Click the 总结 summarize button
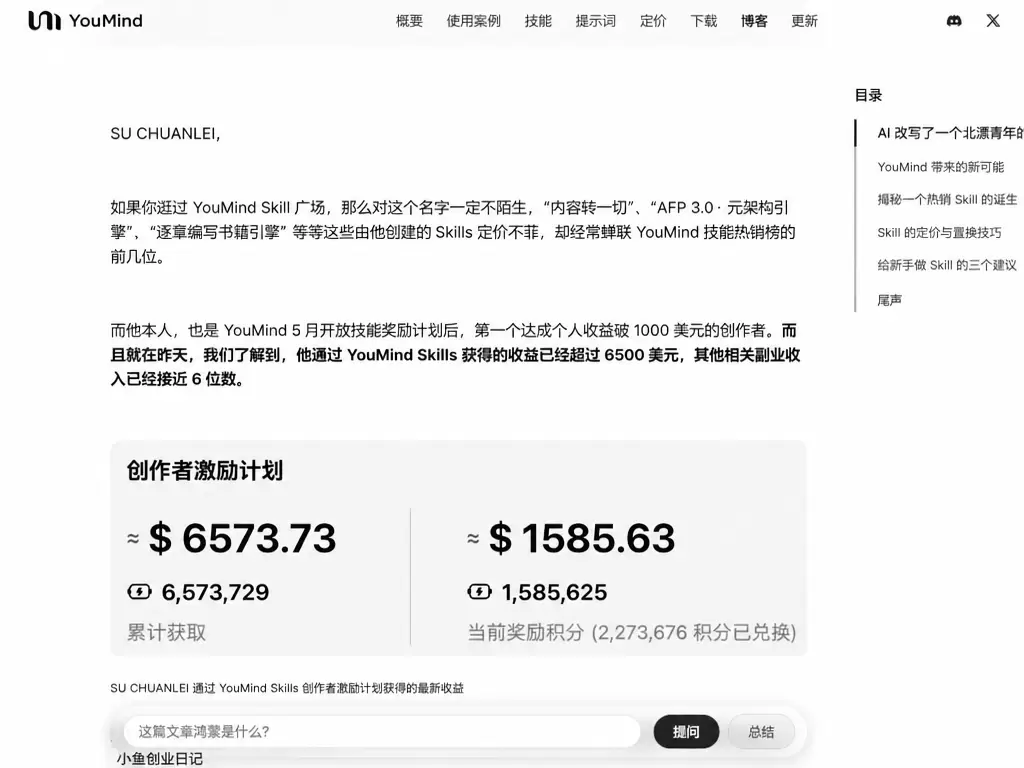The image size is (1024, 768). (x=761, y=731)
